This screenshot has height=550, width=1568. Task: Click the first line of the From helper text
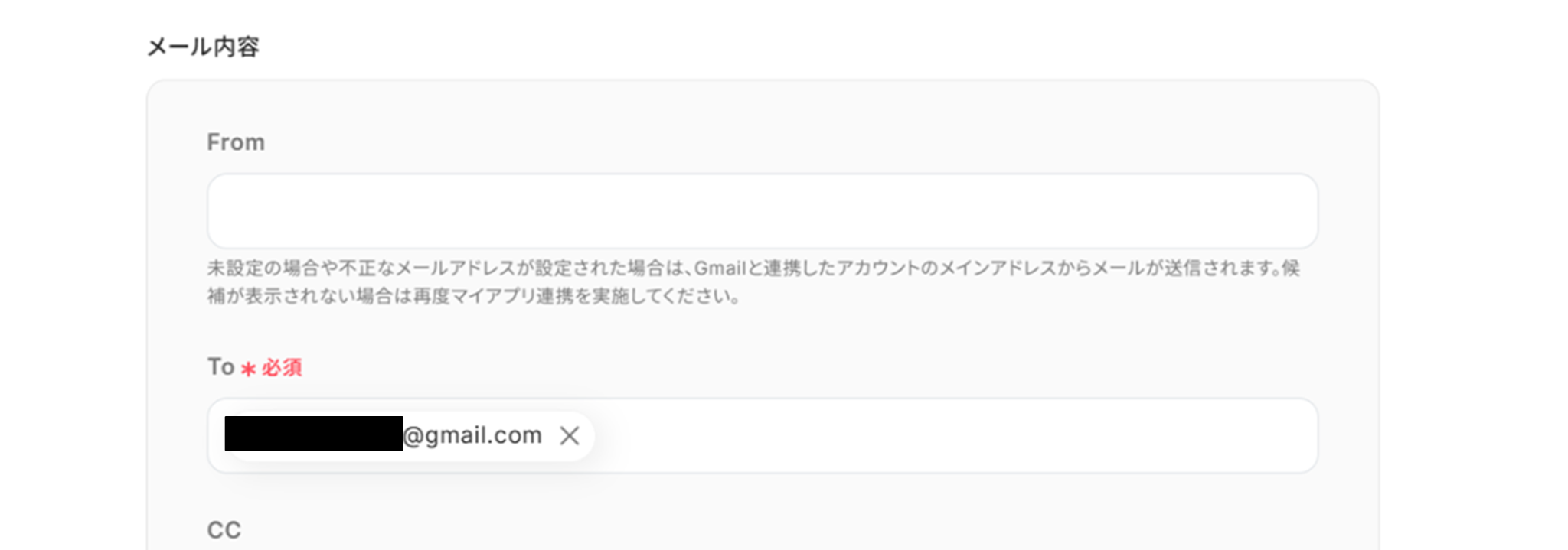coord(753,268)
